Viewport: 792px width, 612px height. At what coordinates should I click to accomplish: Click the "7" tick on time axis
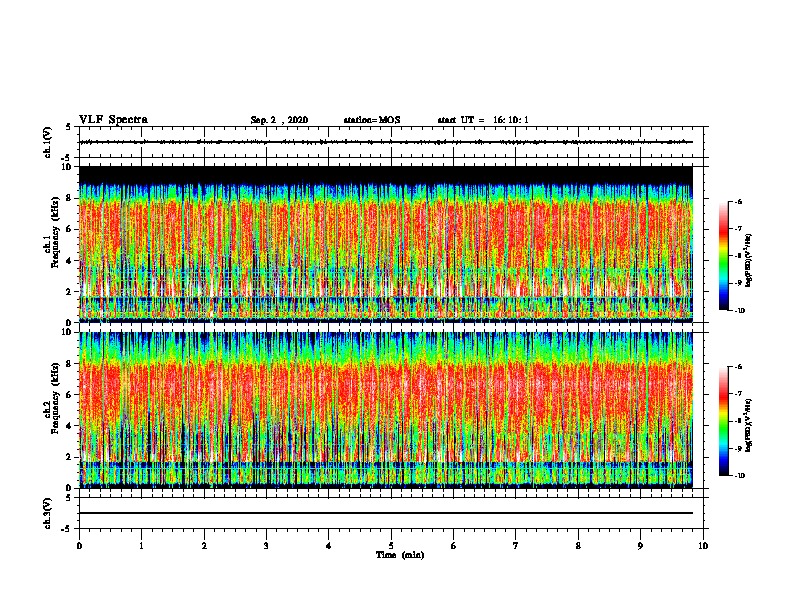[516, 546]
